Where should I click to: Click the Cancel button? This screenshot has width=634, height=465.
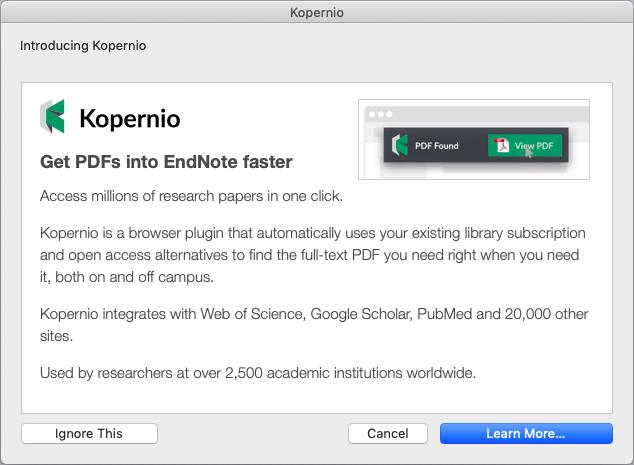(x=388, y=433)
